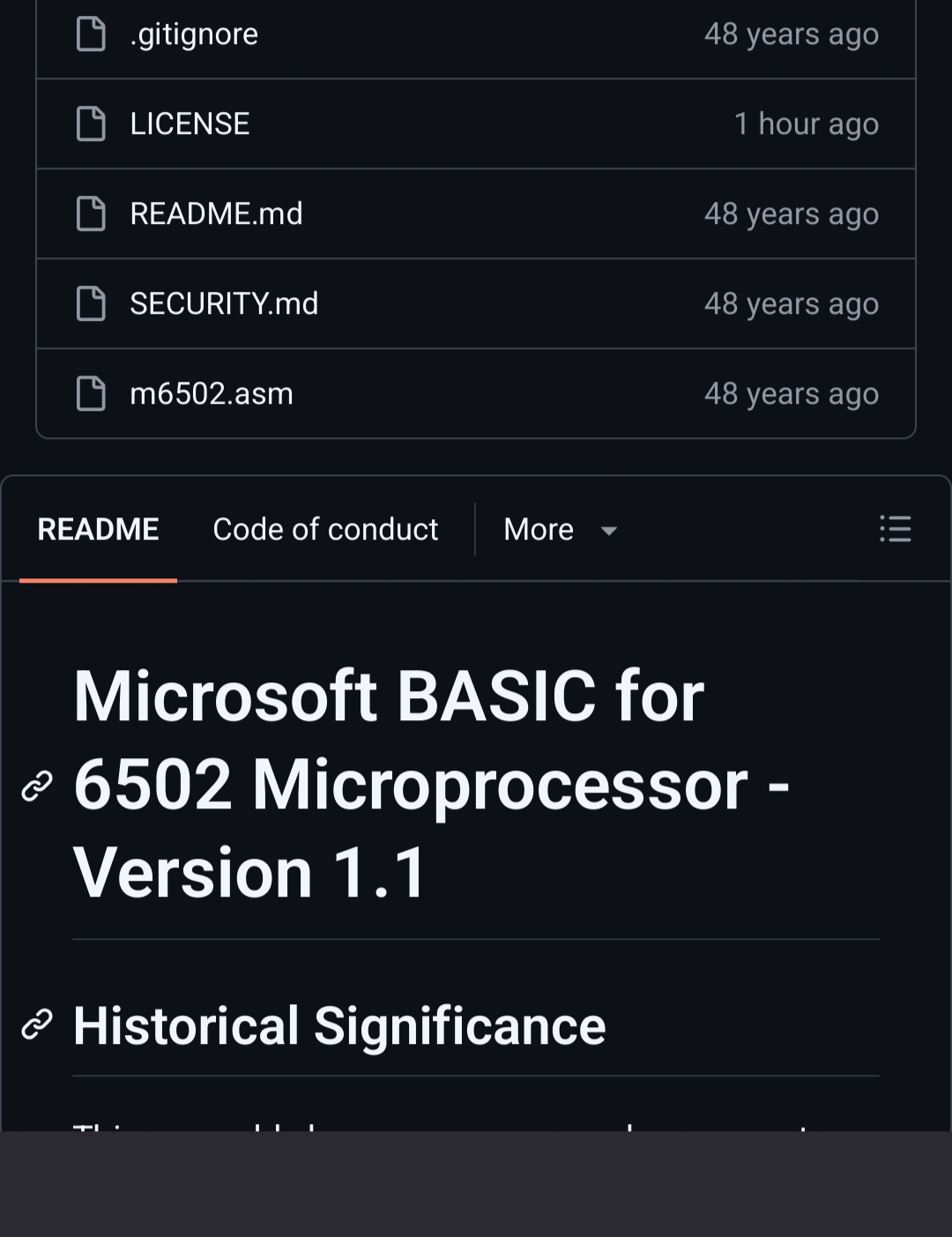Open the README.md file link
This screenshot has height=1237, width=952.
(x=216, y=214)
